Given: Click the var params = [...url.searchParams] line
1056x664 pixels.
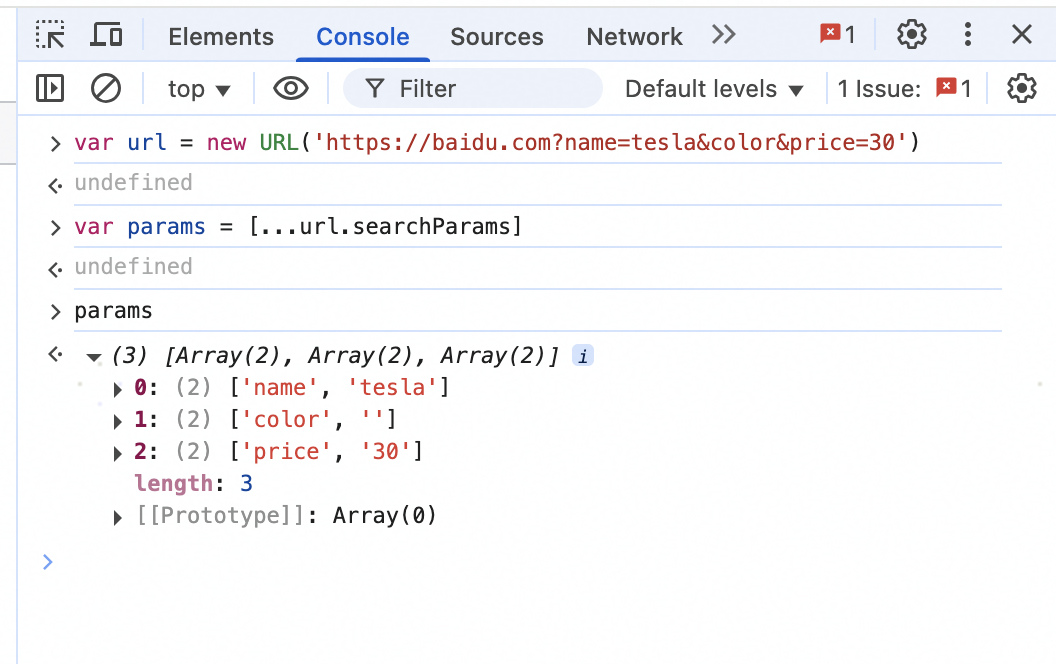Looking at the screenshot, I should tap(298, 226).
